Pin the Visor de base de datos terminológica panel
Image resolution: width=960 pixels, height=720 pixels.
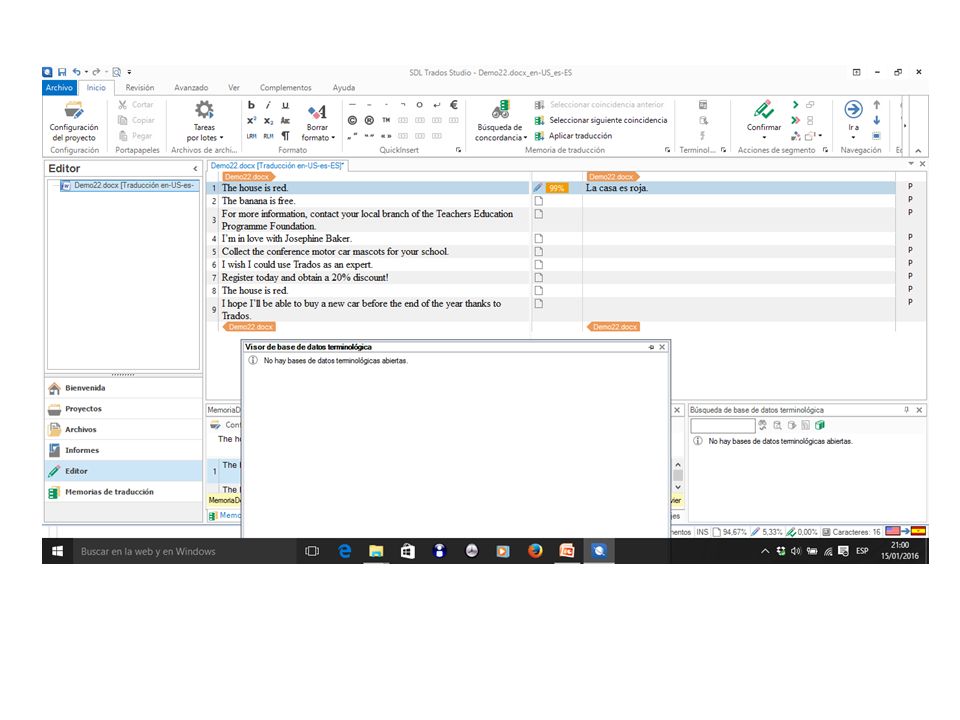(651, 347)
